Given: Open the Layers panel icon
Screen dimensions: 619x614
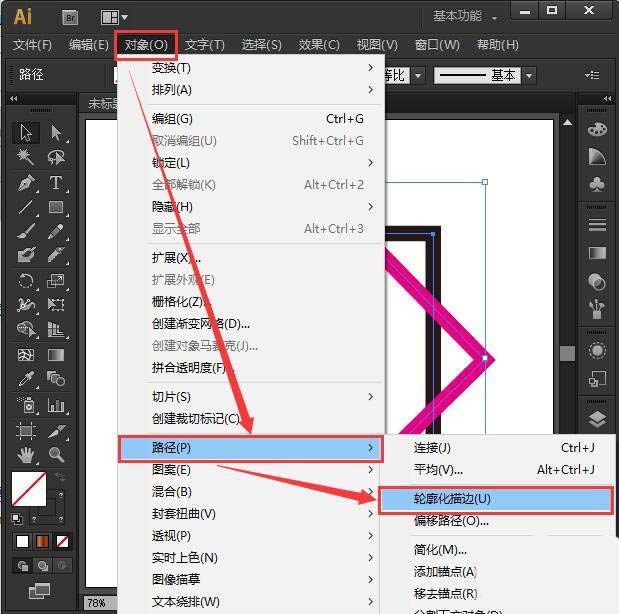Looking at the screenshot, I should click(x=597, y=419).
